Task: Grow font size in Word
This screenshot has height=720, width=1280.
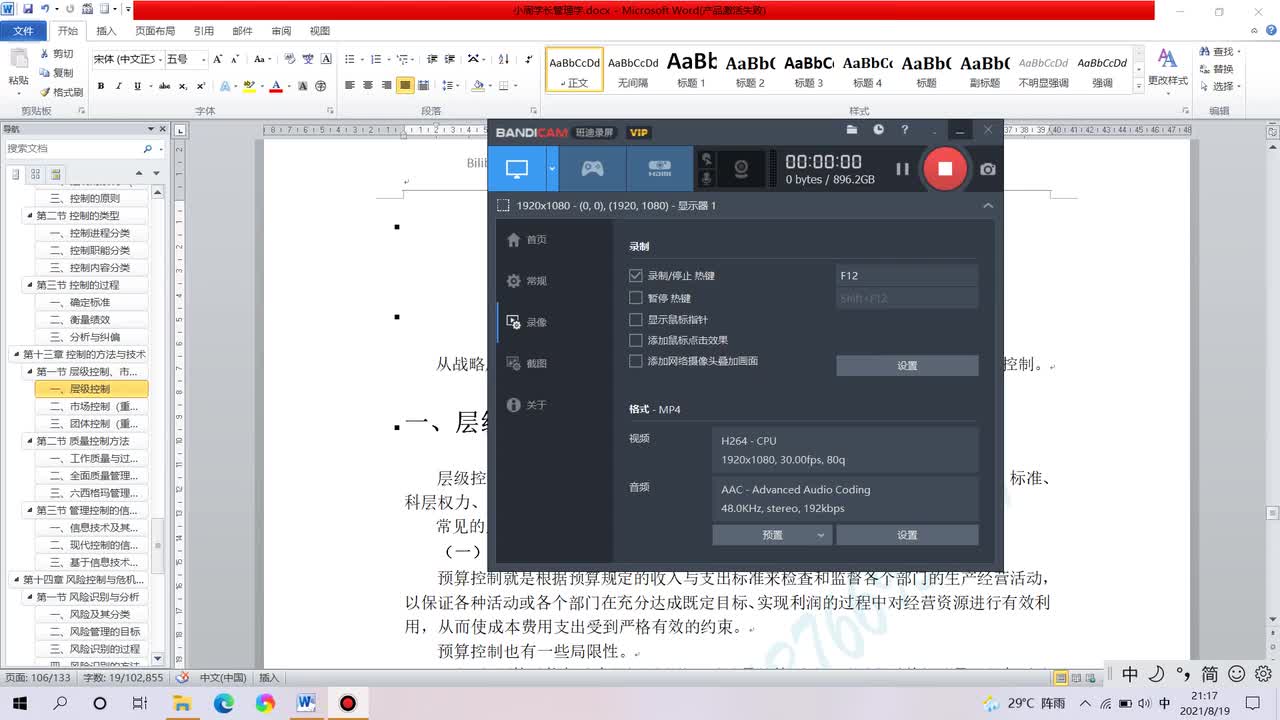Action: (219, 60)
